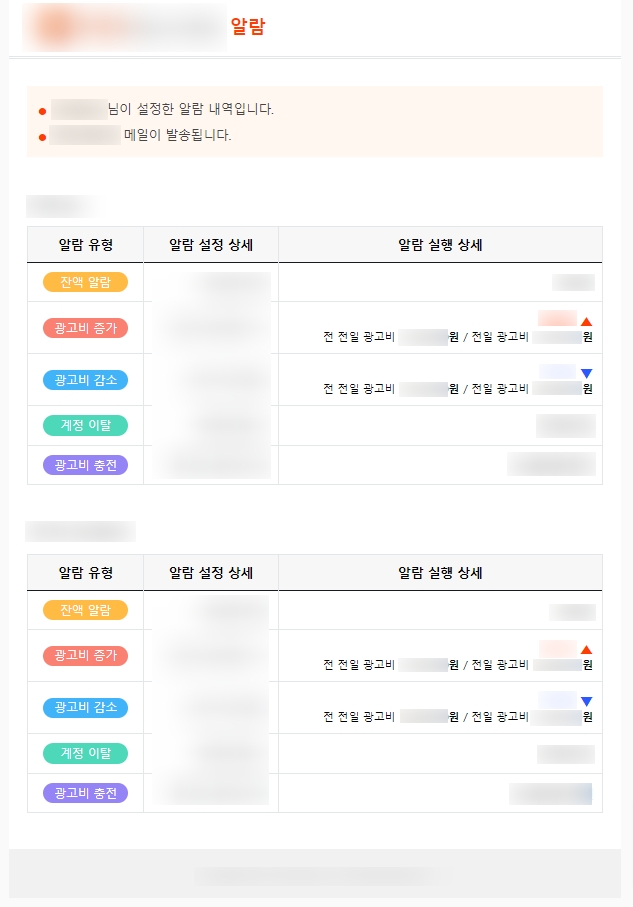
Task: Click the first red bullet in the notice box
Action: click(x=42, y=110)
